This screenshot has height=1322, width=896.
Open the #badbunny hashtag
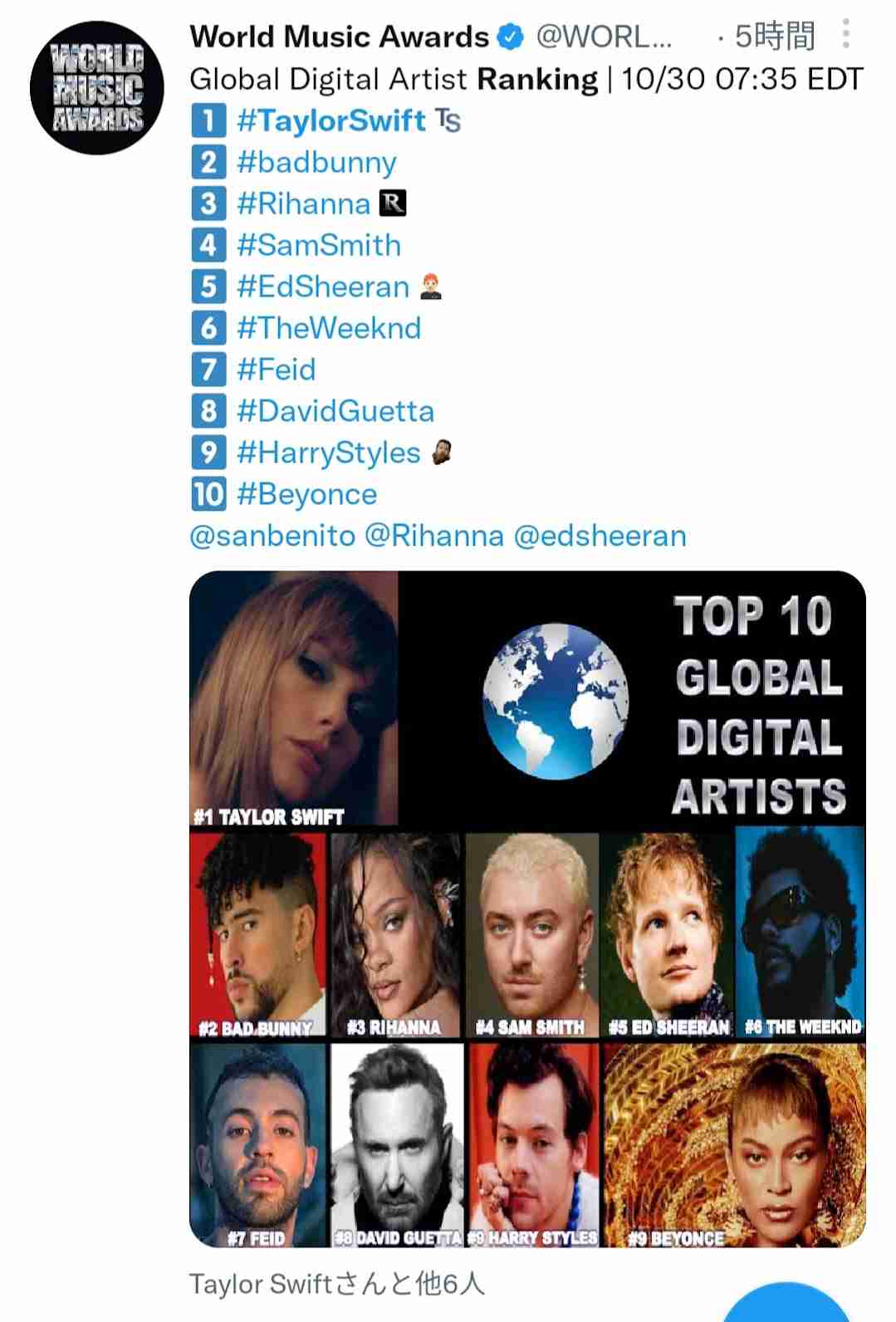tap(316, 162)
